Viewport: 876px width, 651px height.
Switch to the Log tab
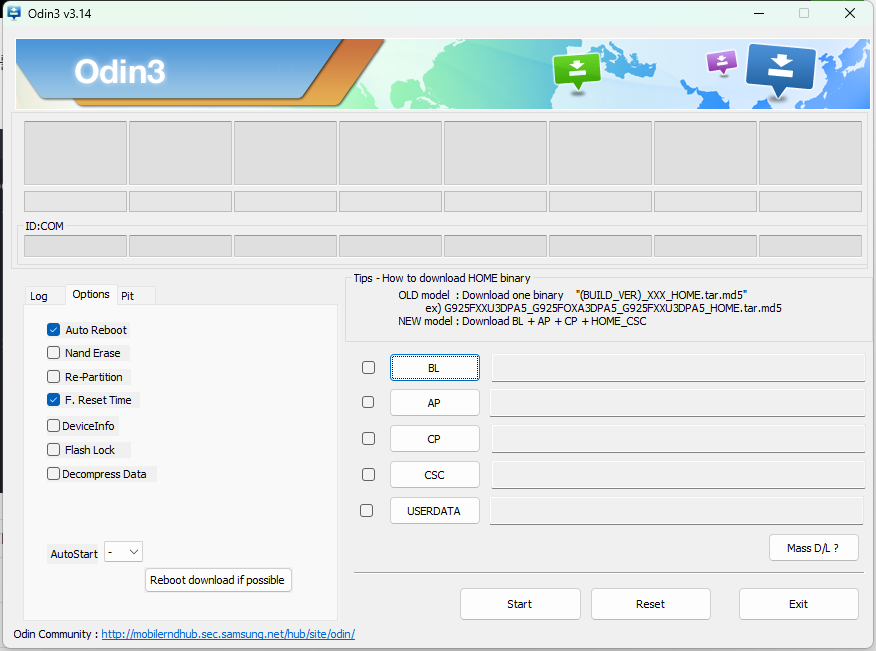(39, 296)
